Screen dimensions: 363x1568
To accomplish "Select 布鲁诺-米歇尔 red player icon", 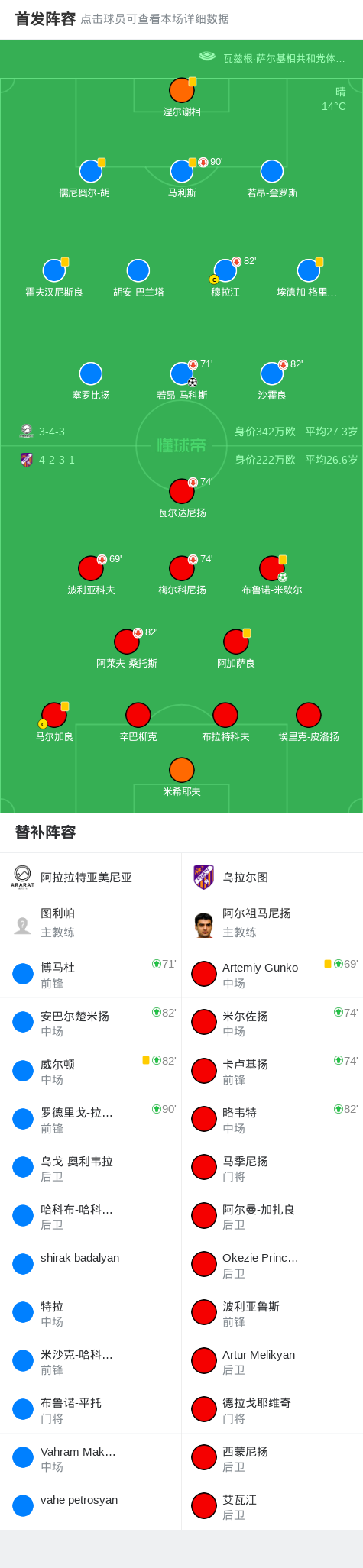I will coord(271,568).
